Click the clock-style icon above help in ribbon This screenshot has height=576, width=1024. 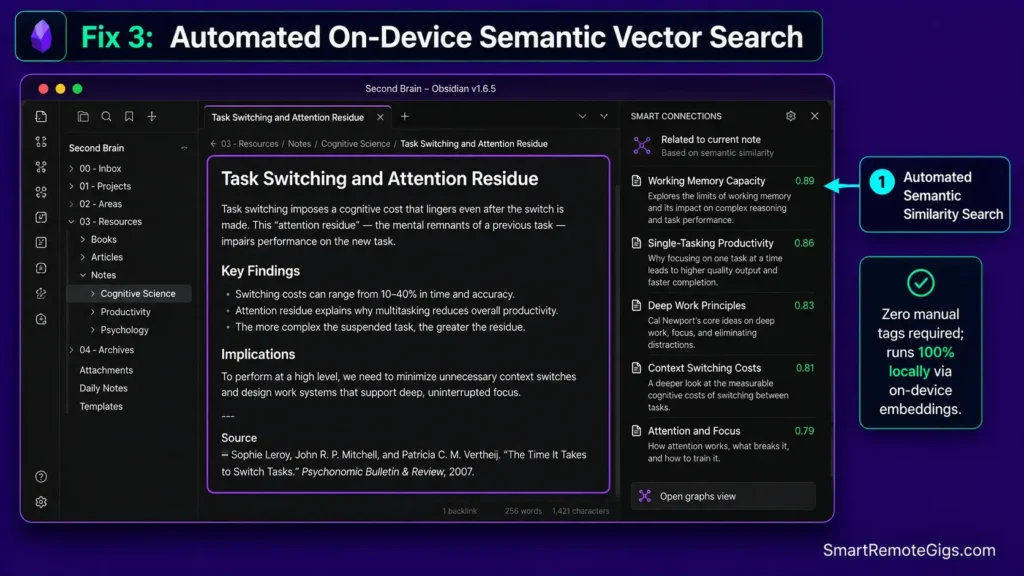coord(41,319)
